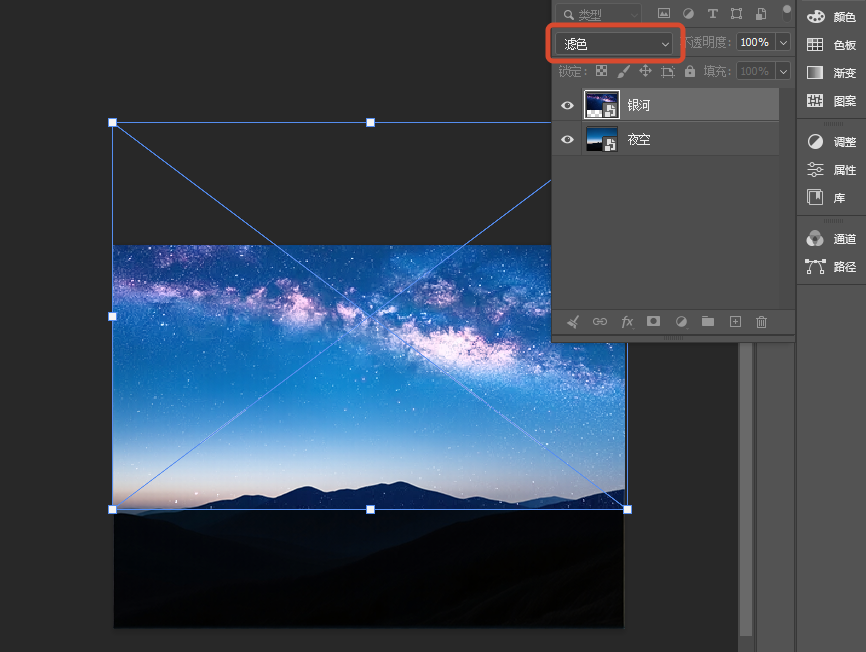Image resolution: width=866 pixels, height=652 pixels.
Task: Filter layers by pixel layer icon
Action: [x=664, y=14]
